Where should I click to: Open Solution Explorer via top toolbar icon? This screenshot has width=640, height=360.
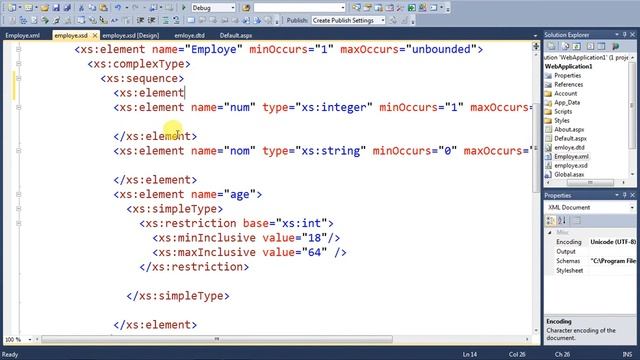coord(356,8)
